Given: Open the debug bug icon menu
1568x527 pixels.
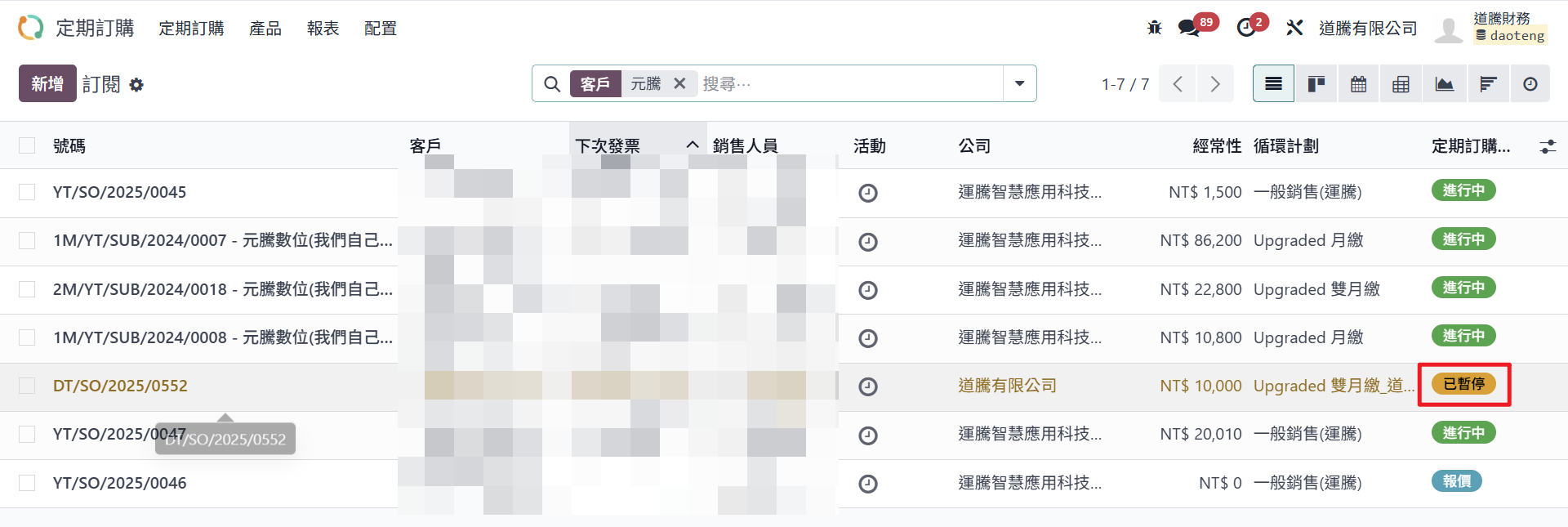Looking at the screenshot, I should point(1154,28).
